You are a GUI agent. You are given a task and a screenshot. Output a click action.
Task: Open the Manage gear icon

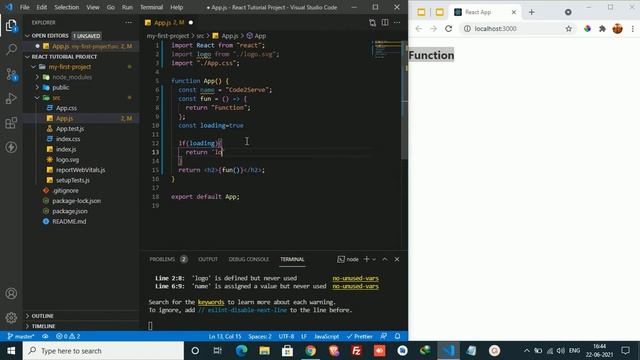11,317
